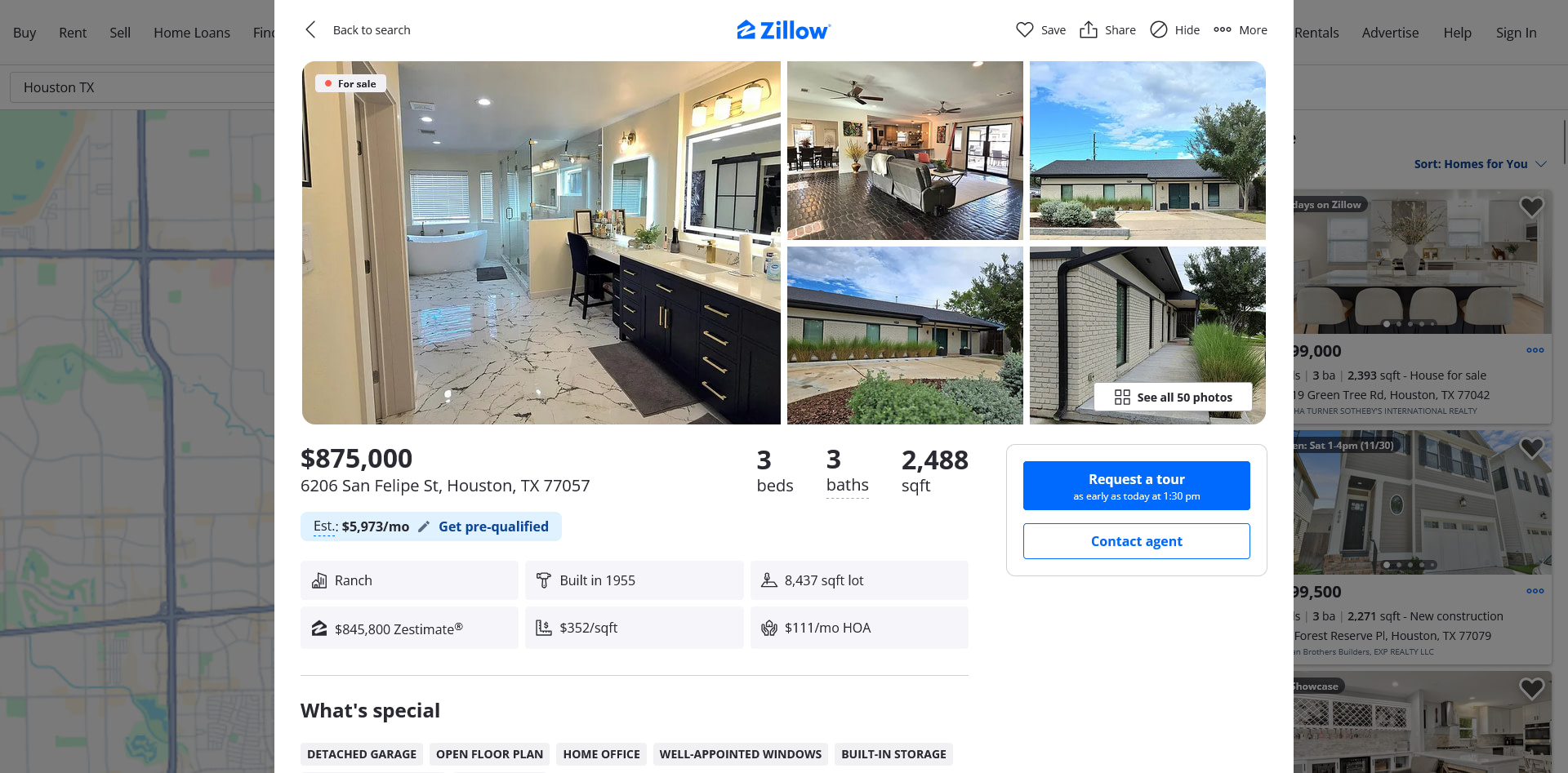This screenshot has width=1568, height=773.
Task: Expand Sort: Homes for You dropdown
Action: coord(1481,163)
